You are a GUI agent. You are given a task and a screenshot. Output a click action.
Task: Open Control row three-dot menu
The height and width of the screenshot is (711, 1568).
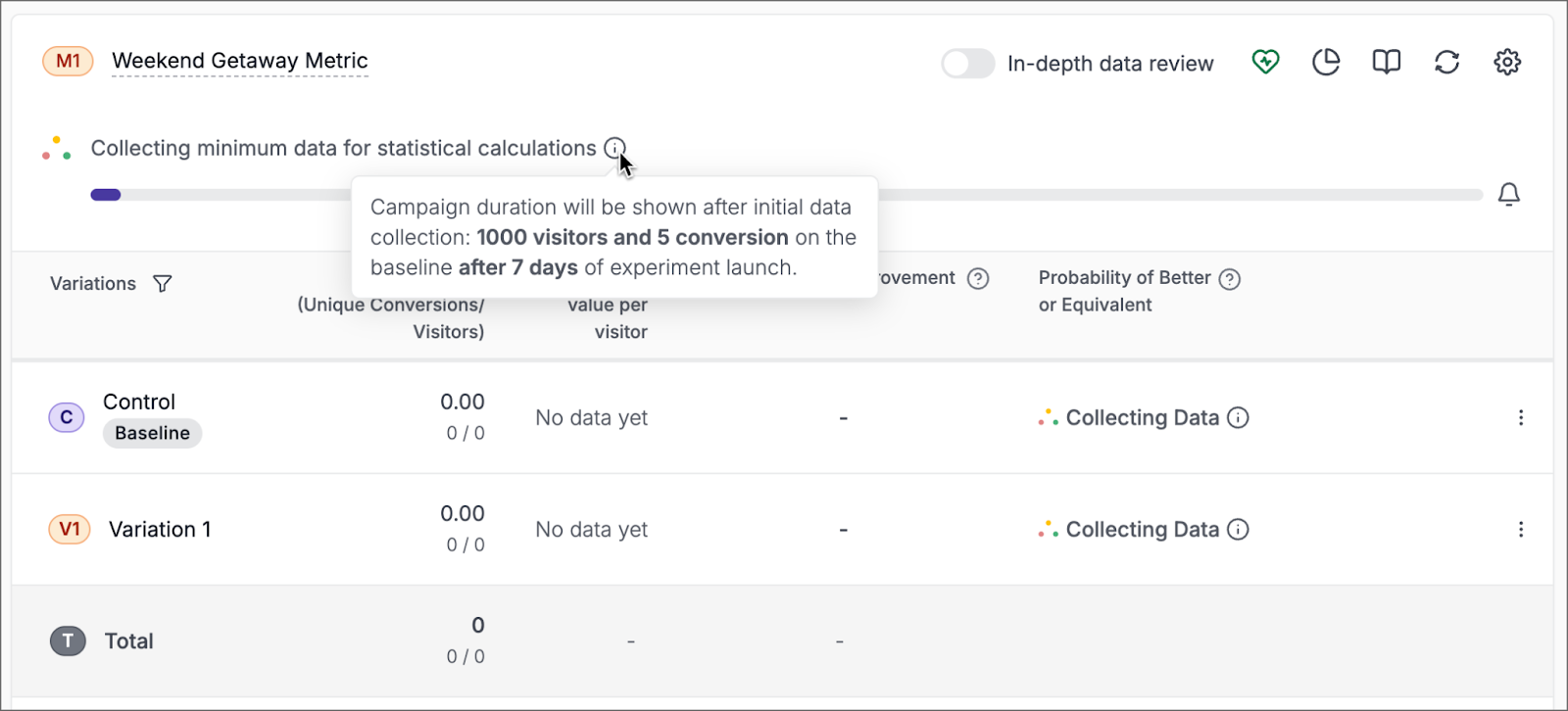pos(1521,418)
